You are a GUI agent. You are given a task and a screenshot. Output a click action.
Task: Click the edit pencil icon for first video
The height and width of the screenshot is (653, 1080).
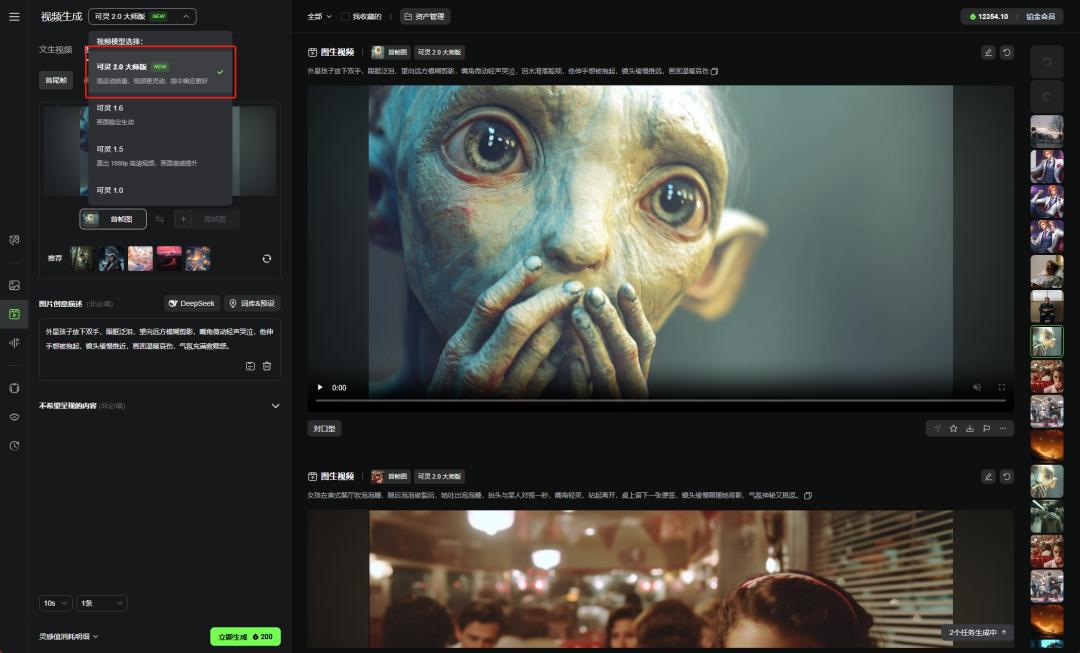click(988, 52)
